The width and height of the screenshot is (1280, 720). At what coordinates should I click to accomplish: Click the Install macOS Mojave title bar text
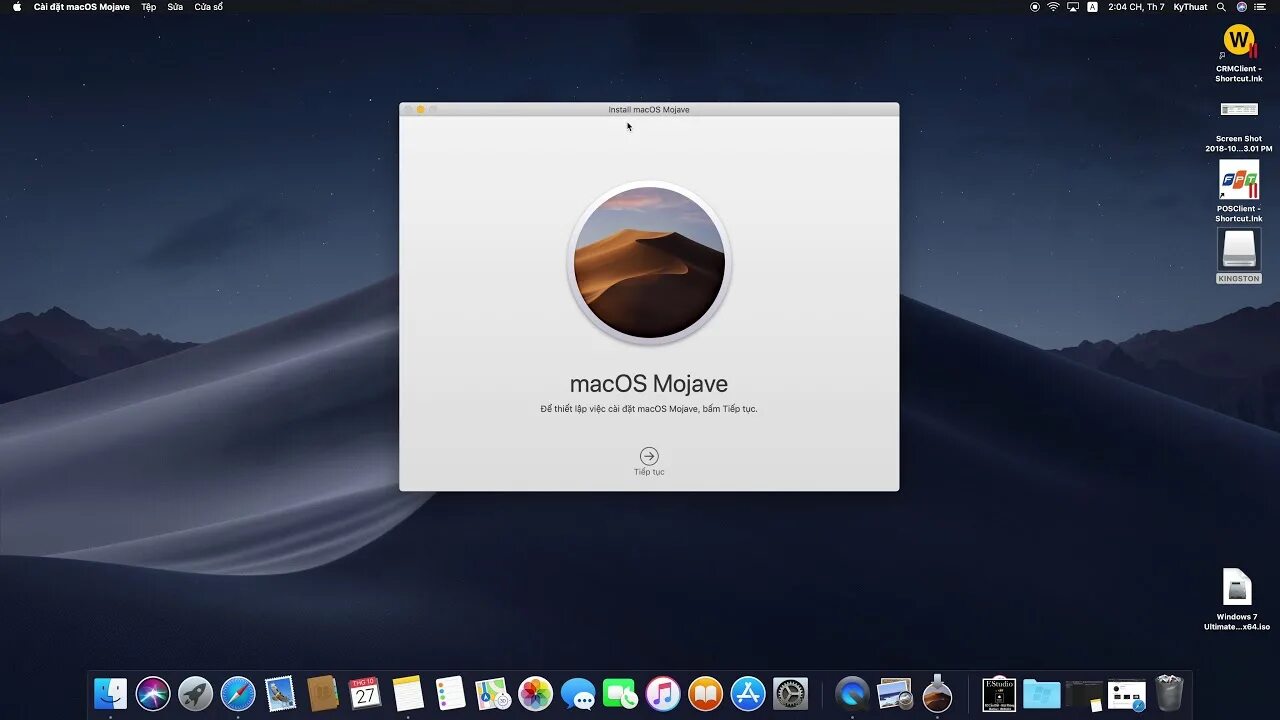pos(649,109)
